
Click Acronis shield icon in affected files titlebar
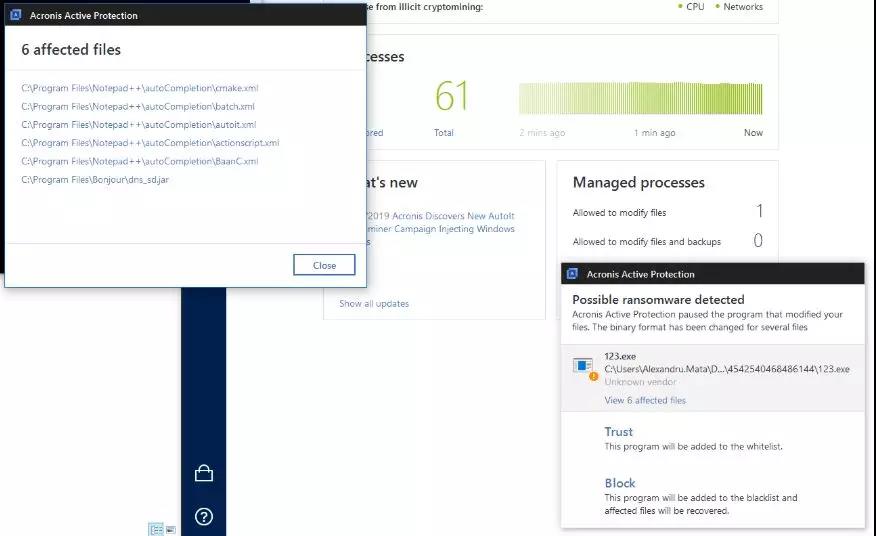pos(16,16)
